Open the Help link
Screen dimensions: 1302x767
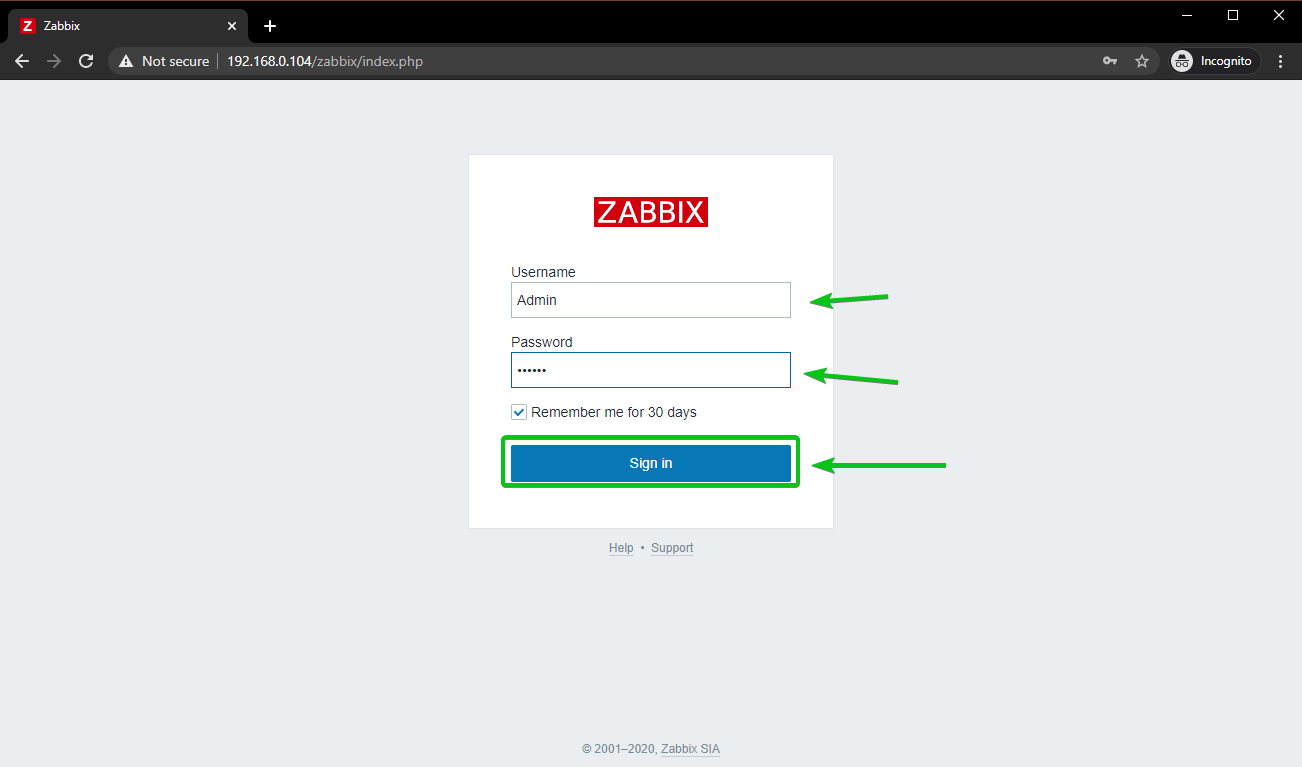(621, 548)
